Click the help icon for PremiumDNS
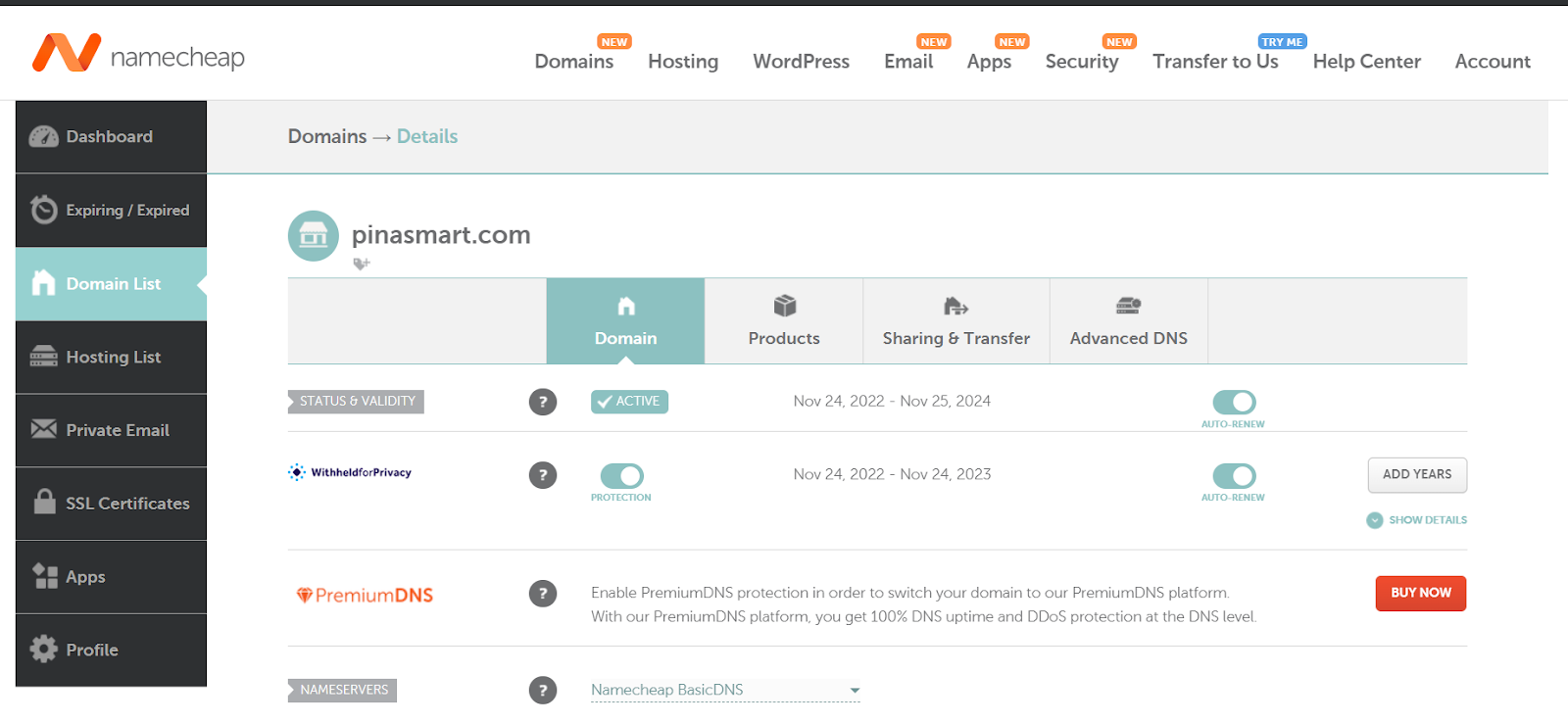1568x723 pixels. (x=543, y=594)
